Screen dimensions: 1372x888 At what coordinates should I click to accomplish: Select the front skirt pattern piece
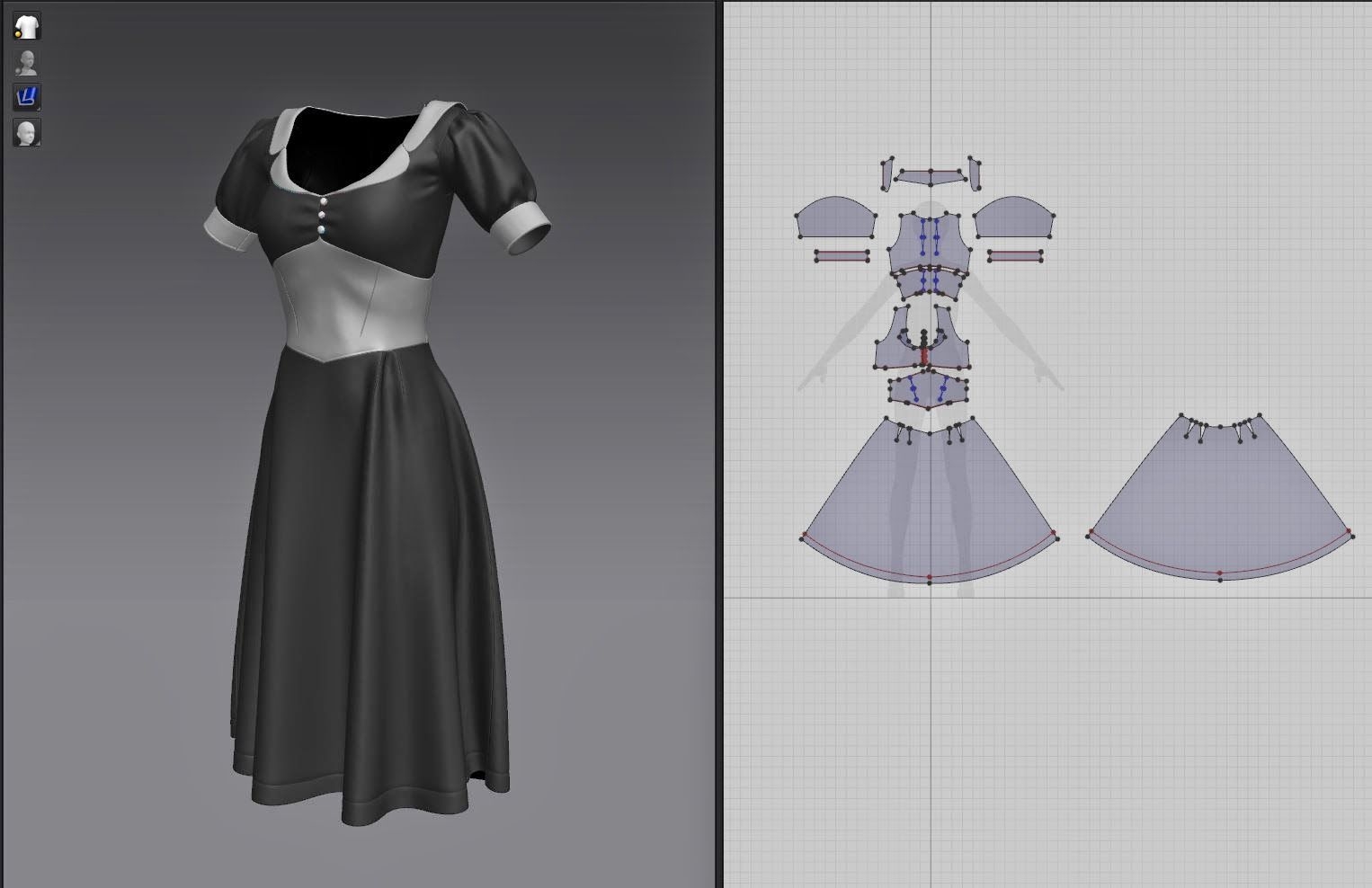coord(929,503)
